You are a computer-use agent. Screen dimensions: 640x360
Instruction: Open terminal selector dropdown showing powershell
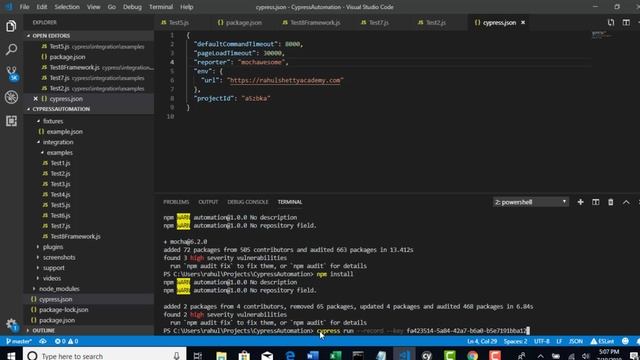coord(530,202)
